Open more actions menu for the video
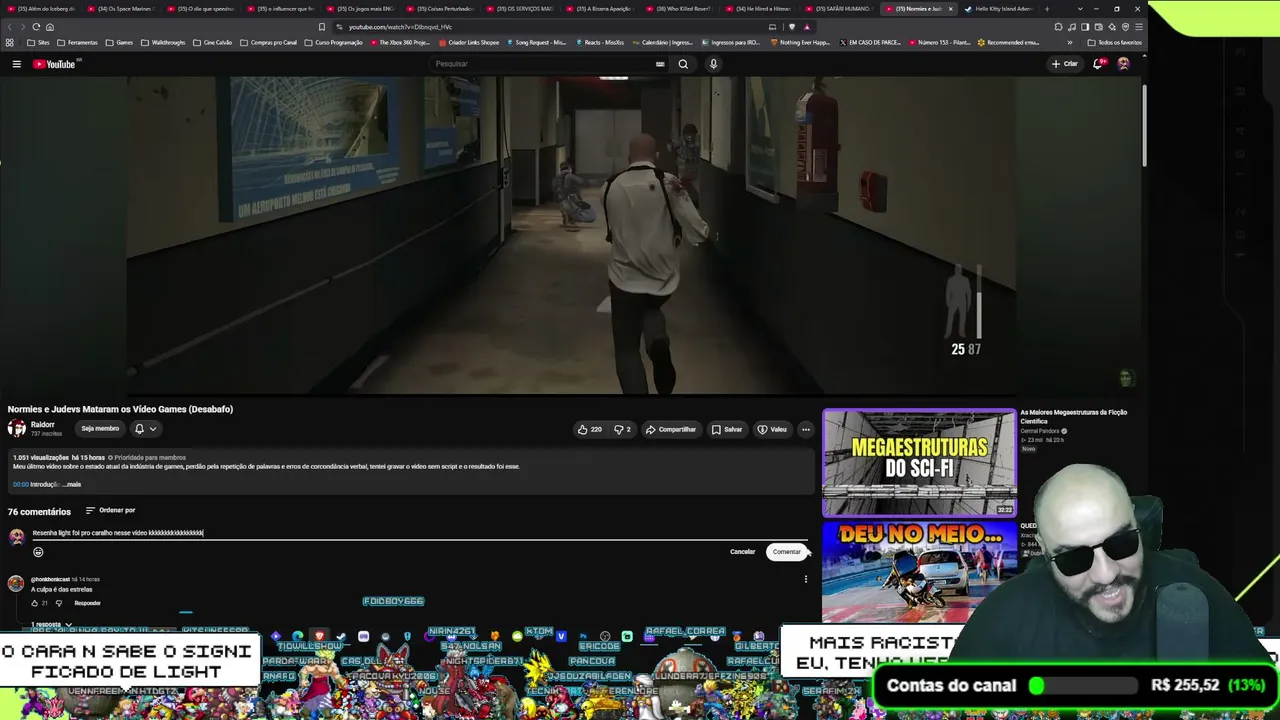 coord(806,429)
